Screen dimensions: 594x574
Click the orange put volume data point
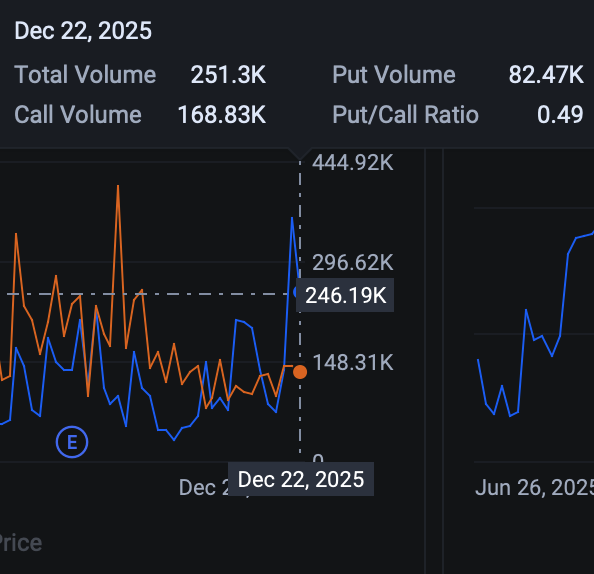pos(300,372)
